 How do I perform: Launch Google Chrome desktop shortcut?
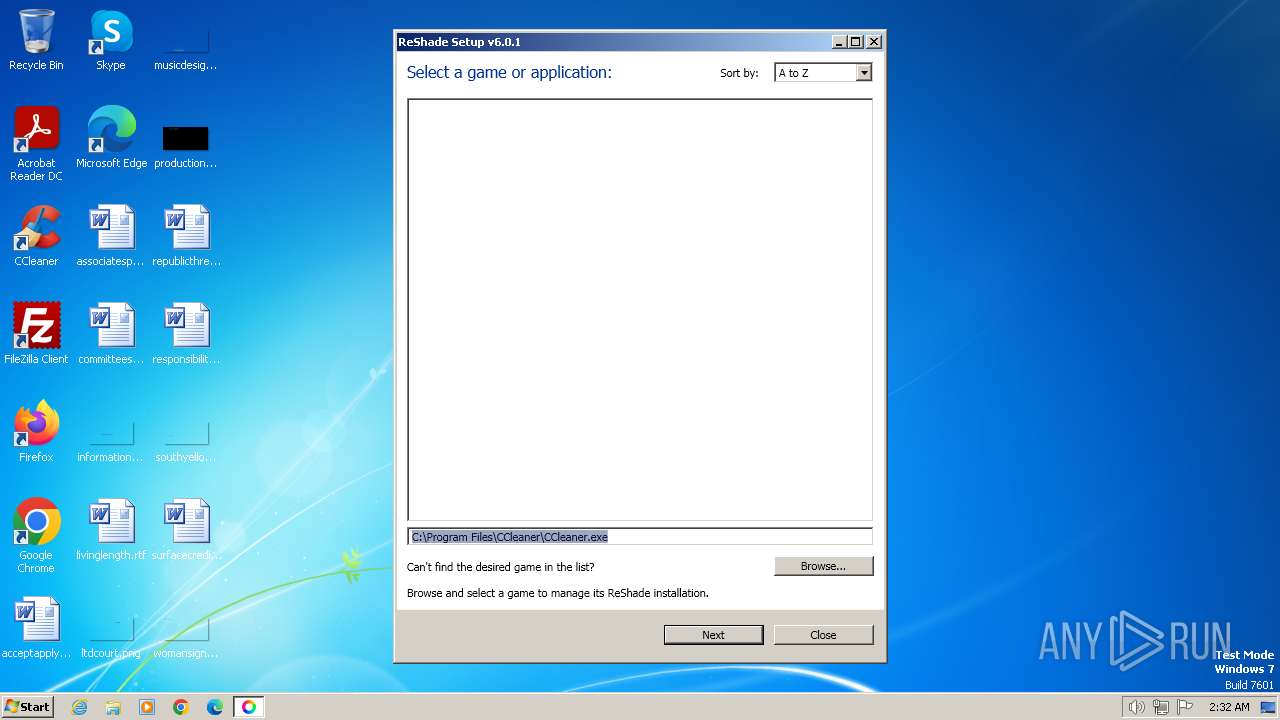(x=36, y=535)
